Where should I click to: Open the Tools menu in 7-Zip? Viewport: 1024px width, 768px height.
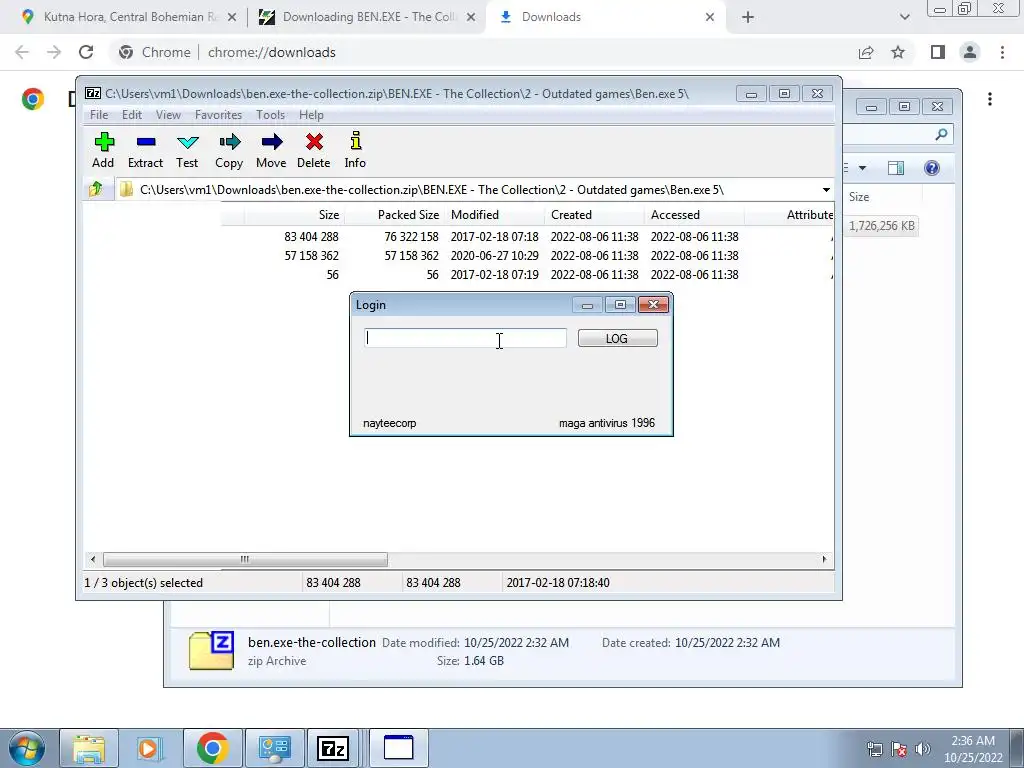tap(270, 115)
